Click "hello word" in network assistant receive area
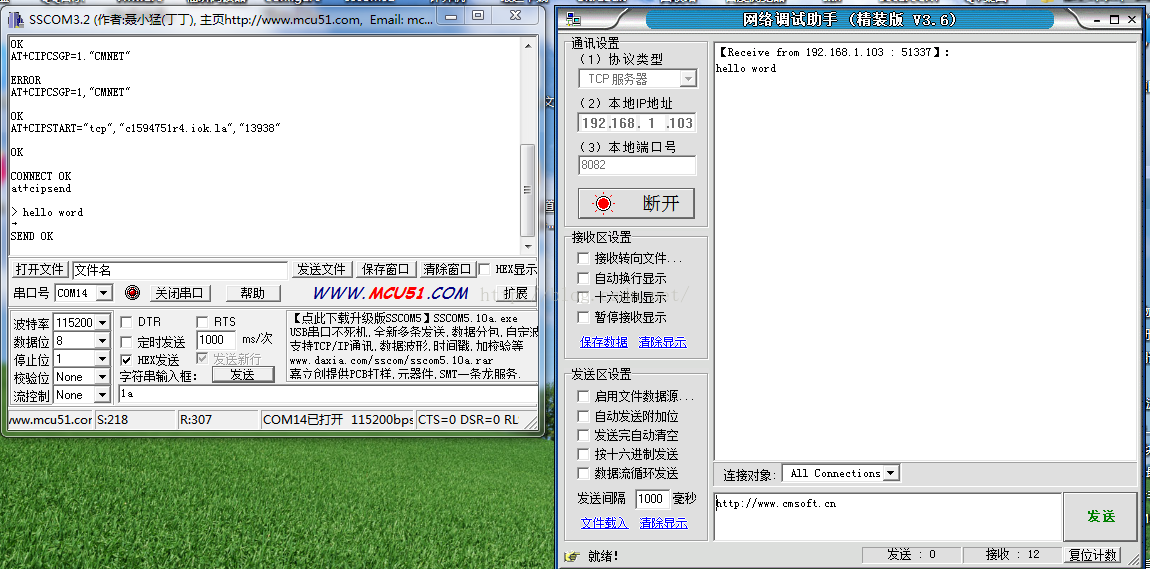 [x=746, y=68]
